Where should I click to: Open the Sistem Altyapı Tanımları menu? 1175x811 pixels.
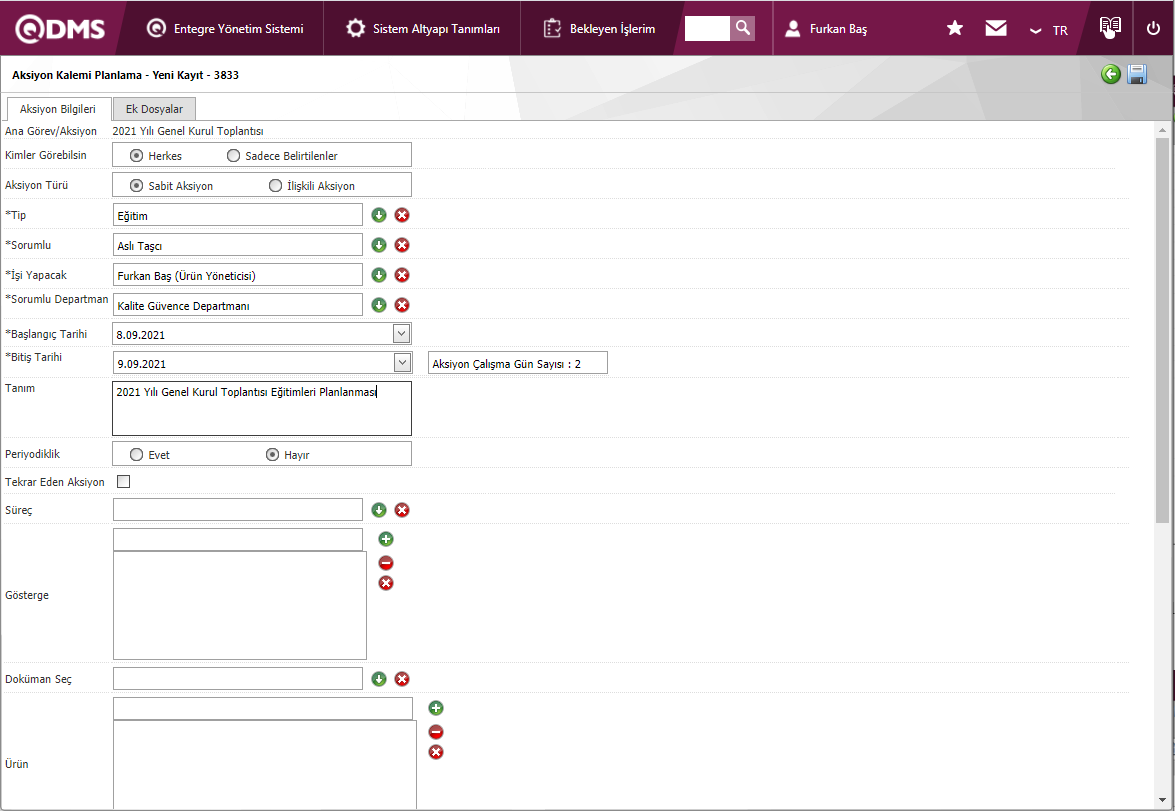(x=423, y=29)
